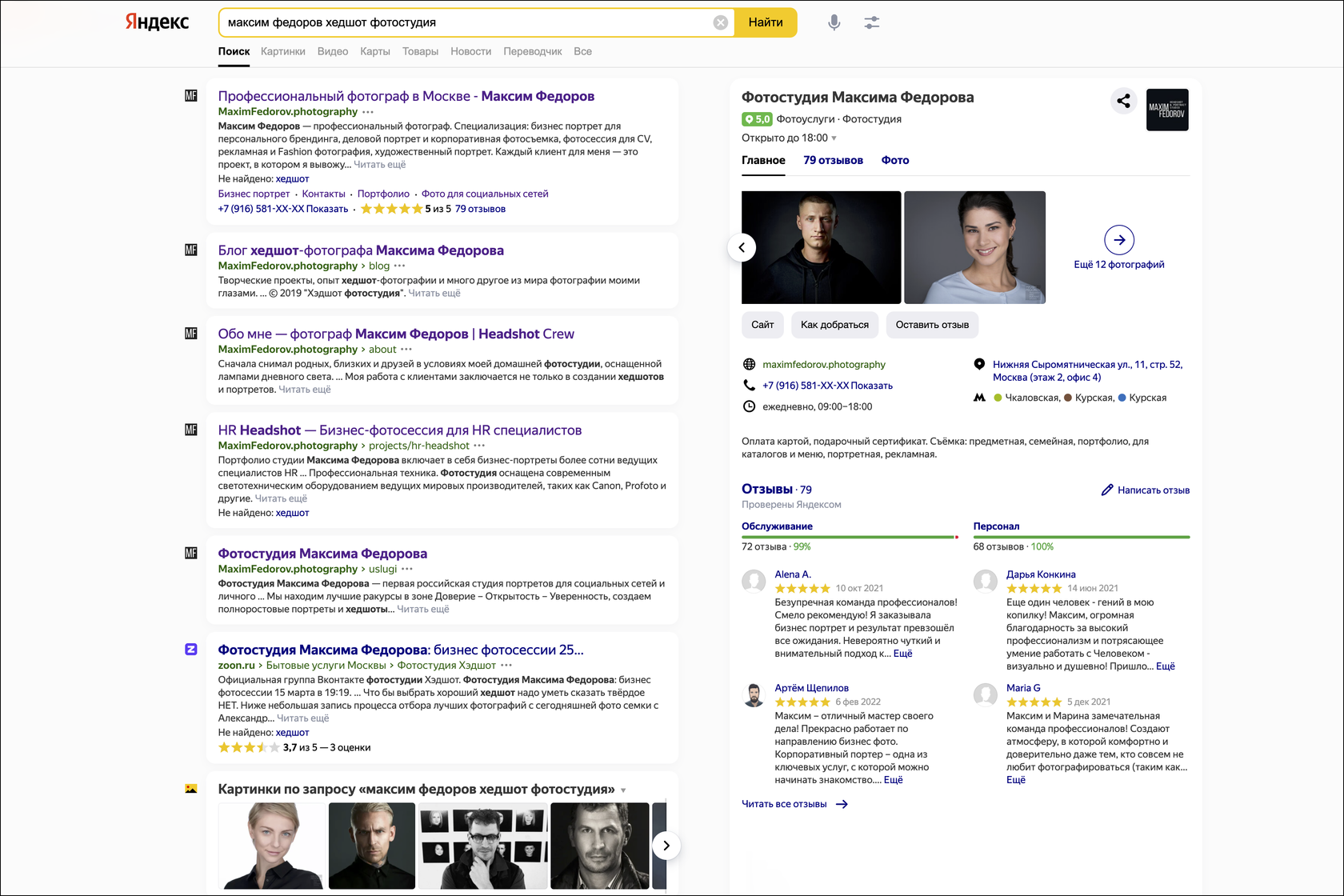This screenshot has height=896, width=1344.
Task: Click the Сайт button
Action: coord(762,325)
